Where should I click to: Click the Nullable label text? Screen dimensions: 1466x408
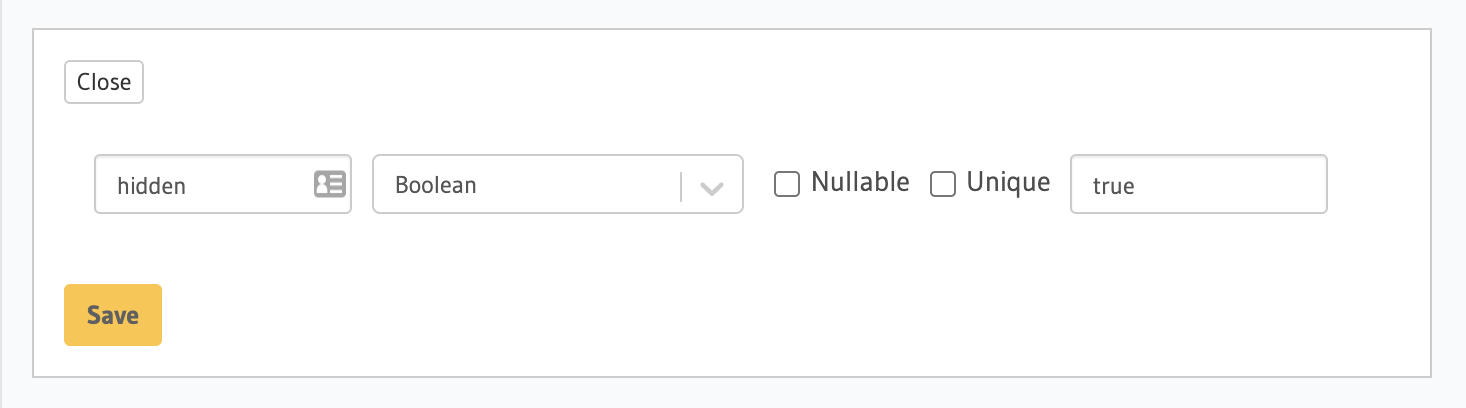coord(860,182)
